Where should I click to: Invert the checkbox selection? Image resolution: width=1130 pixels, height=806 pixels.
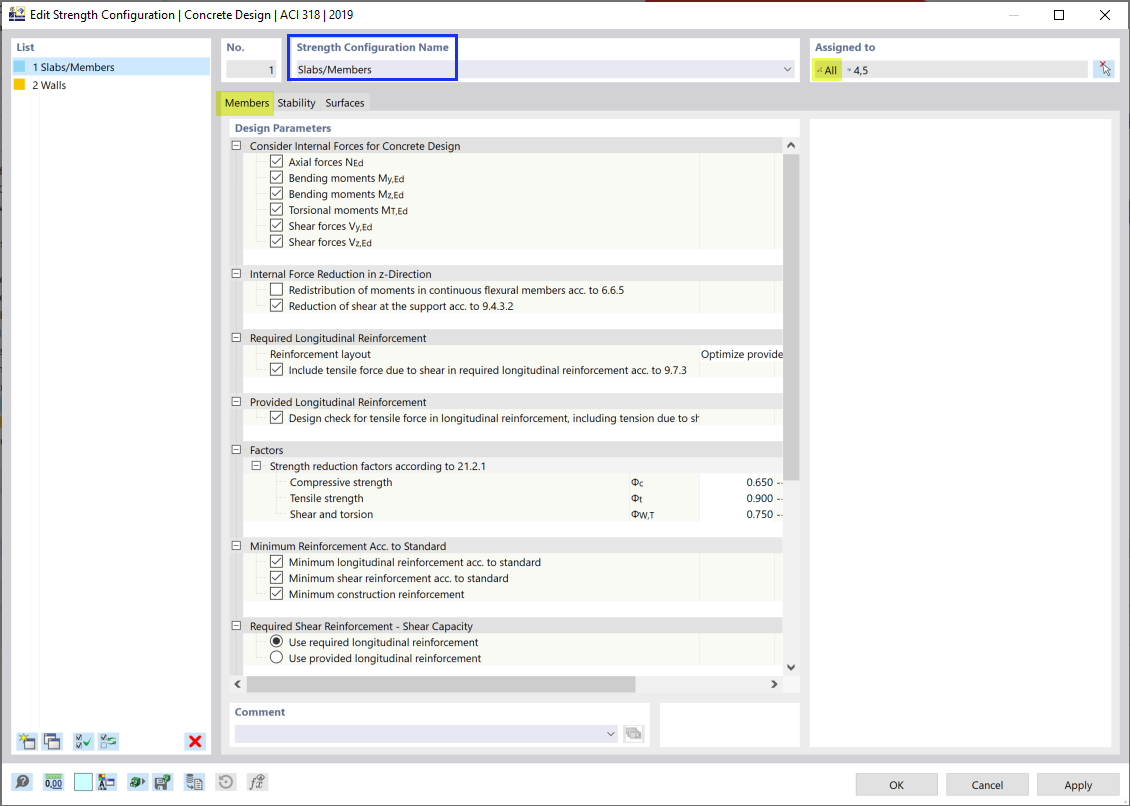108,741
